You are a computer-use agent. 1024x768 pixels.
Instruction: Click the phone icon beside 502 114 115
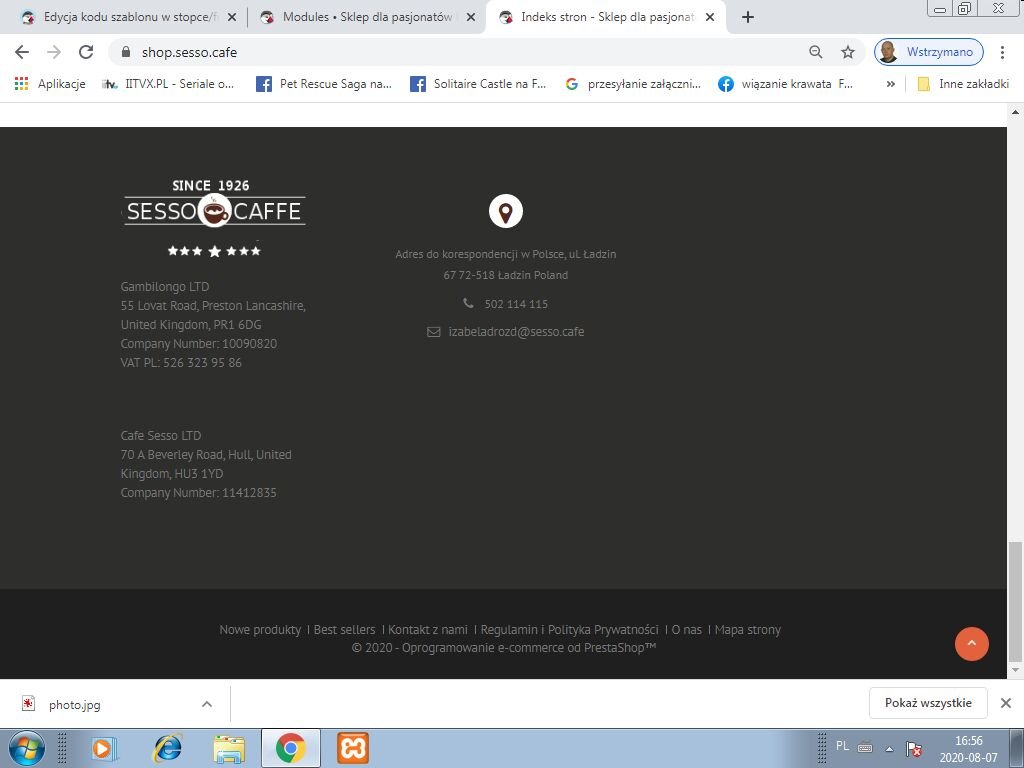point(468,303)
